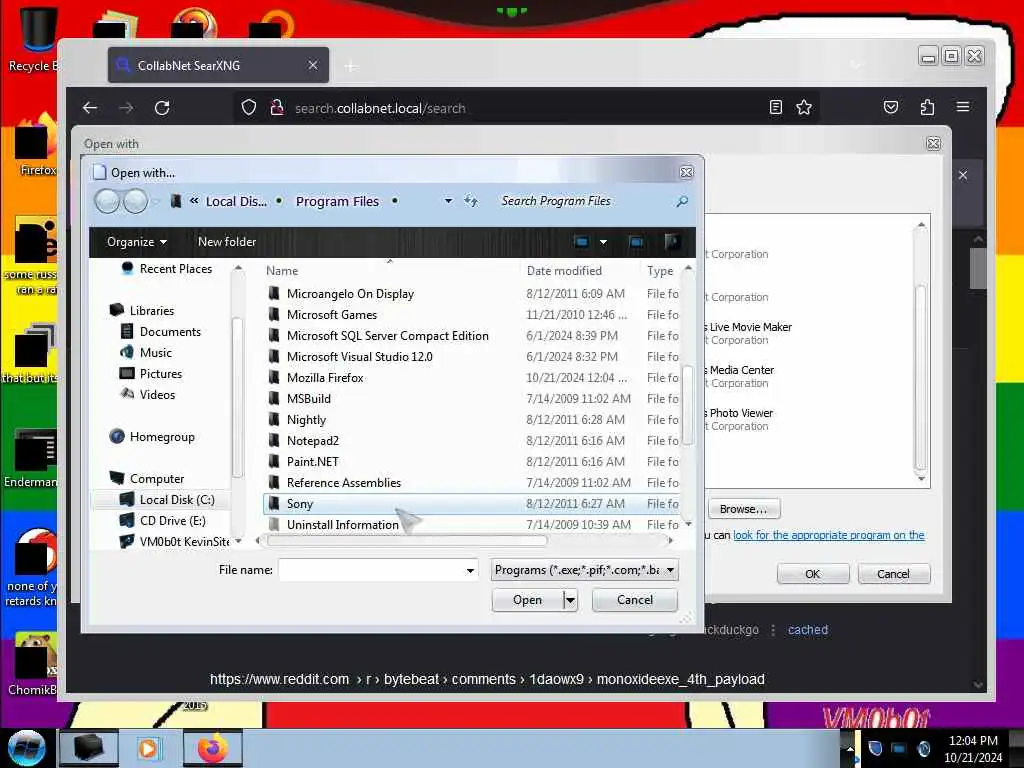Open the split arrow next to Open
The image size is (1024, 768).
coord(570,600)
